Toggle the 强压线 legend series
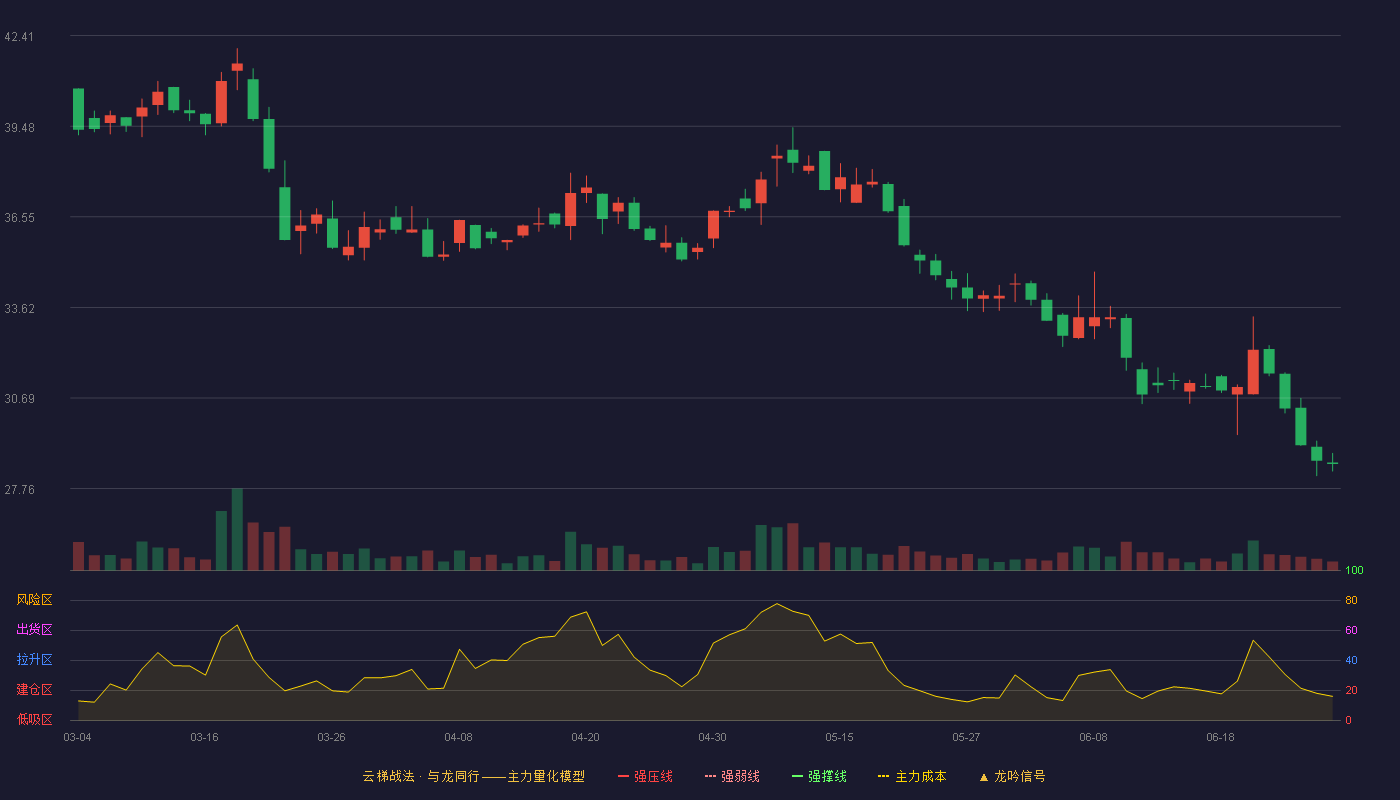Screen dimensions: 1400x800 645,776
